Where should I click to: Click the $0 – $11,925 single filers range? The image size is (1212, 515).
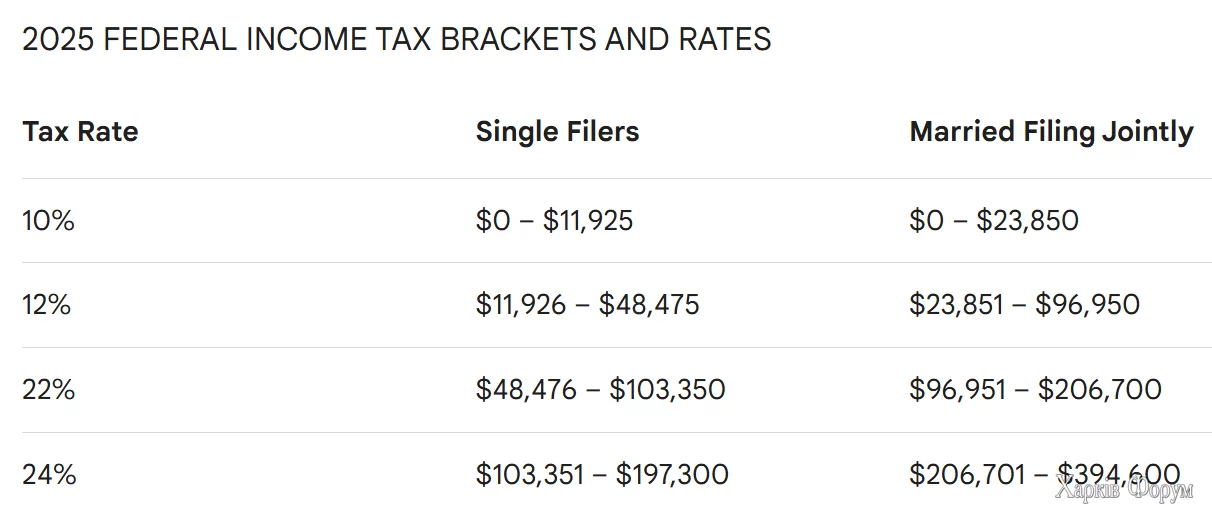pyautogui.click(x=554, y=221)
